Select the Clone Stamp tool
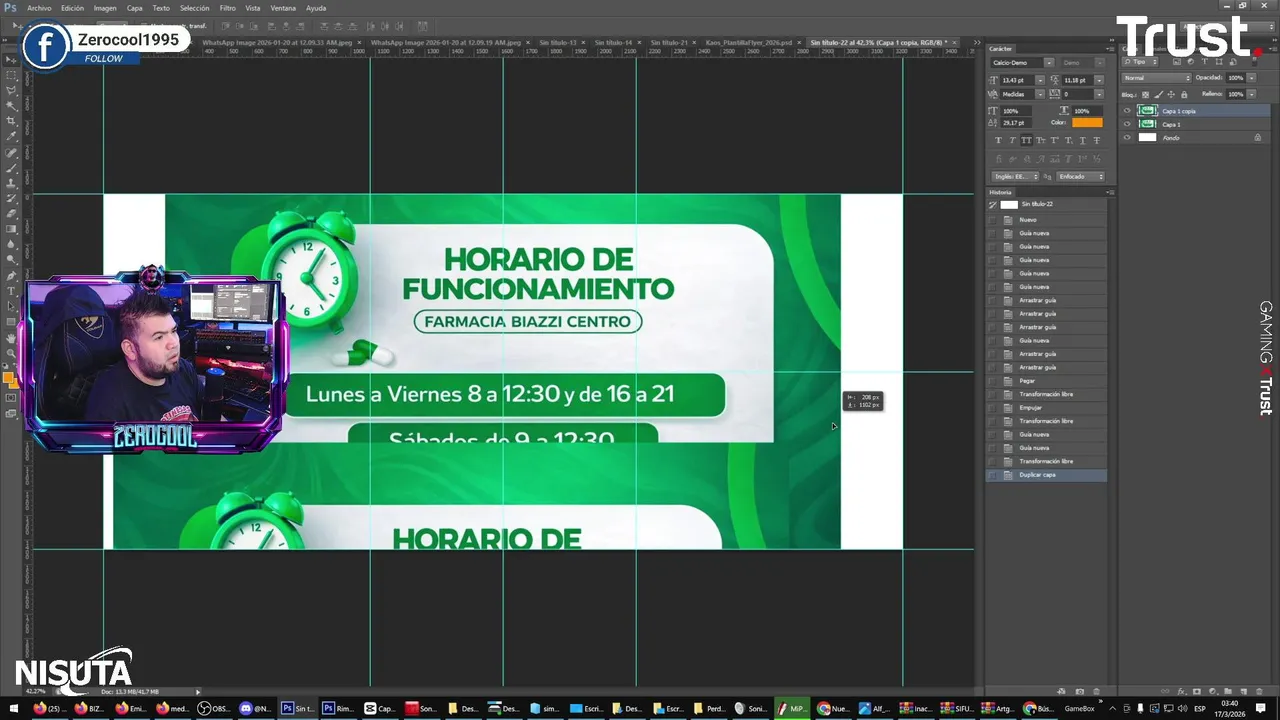Viewport: 1280px width, 720px height. click(12, 184)
